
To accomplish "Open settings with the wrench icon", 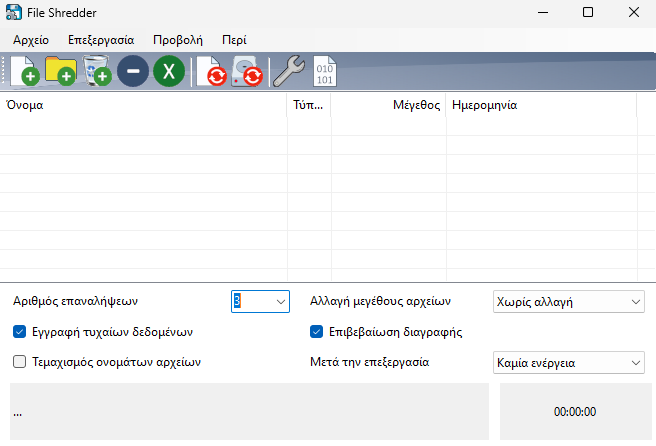I will tap(289, 71).
